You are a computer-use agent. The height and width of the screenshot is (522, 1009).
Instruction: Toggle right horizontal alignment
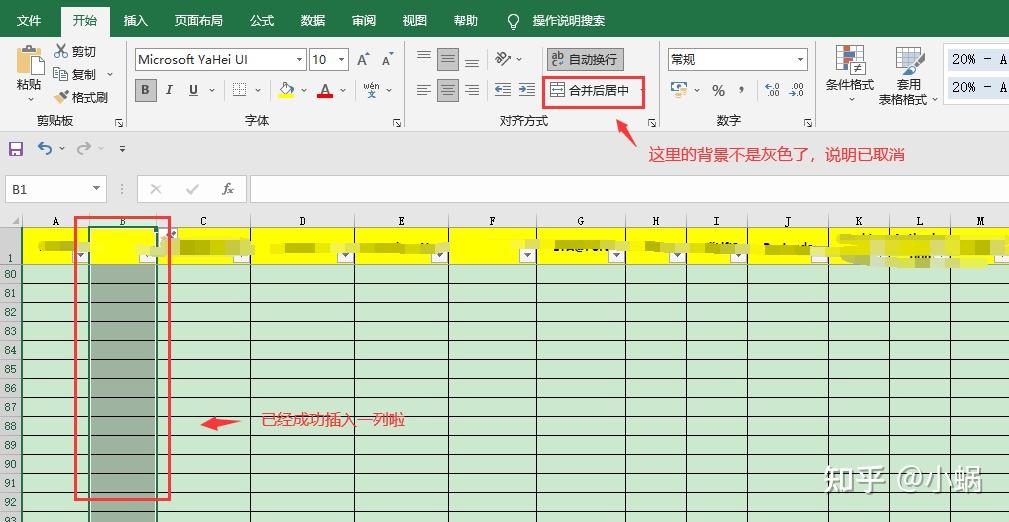pos(472,90)
